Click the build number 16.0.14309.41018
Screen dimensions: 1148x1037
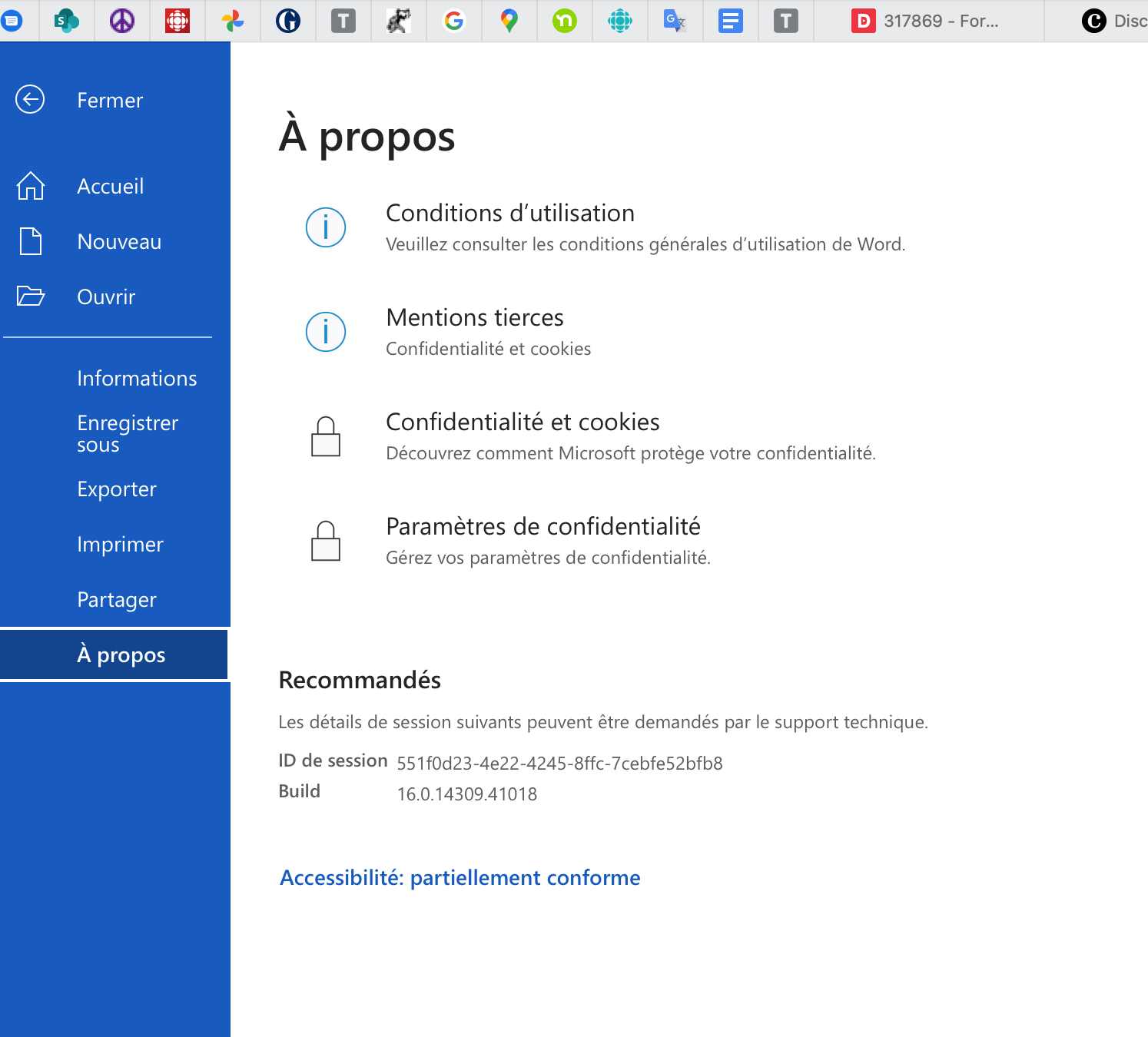coord(467,794)
